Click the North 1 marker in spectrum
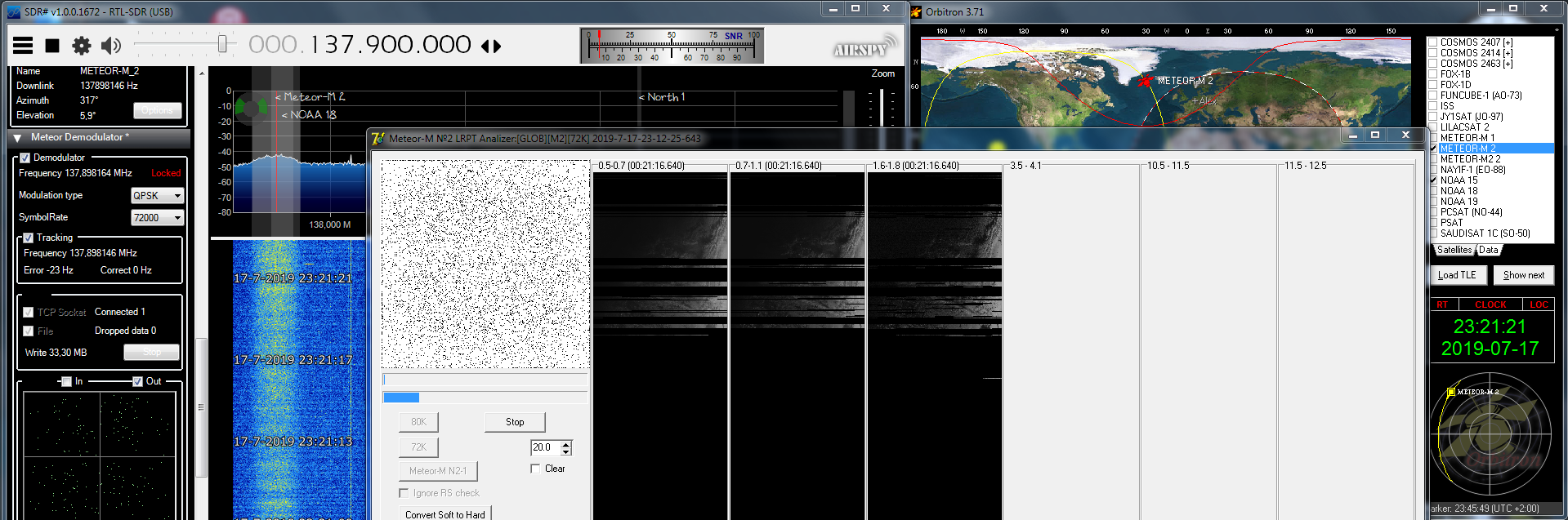This screenshot has height=520, width=1568. tap(662, 97)
